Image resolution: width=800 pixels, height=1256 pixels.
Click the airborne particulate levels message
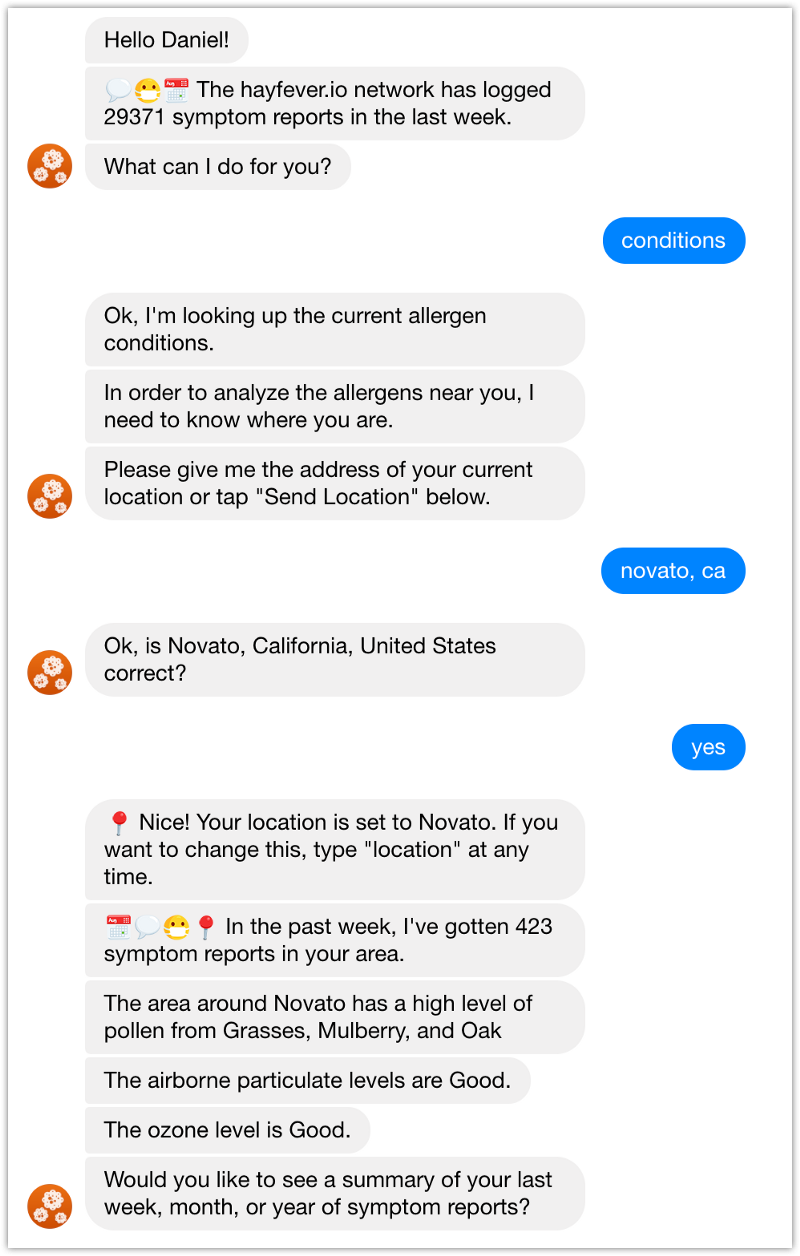tap(307, 1080)
